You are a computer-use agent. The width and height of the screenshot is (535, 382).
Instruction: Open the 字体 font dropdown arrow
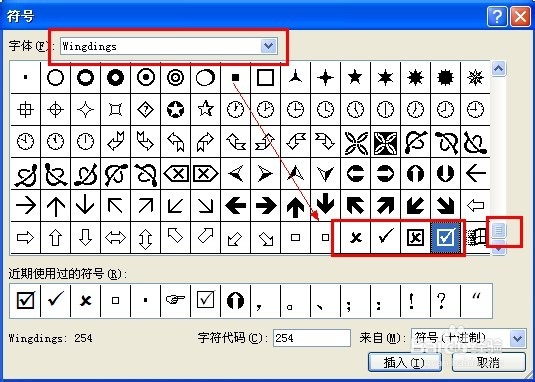(269, 46)
